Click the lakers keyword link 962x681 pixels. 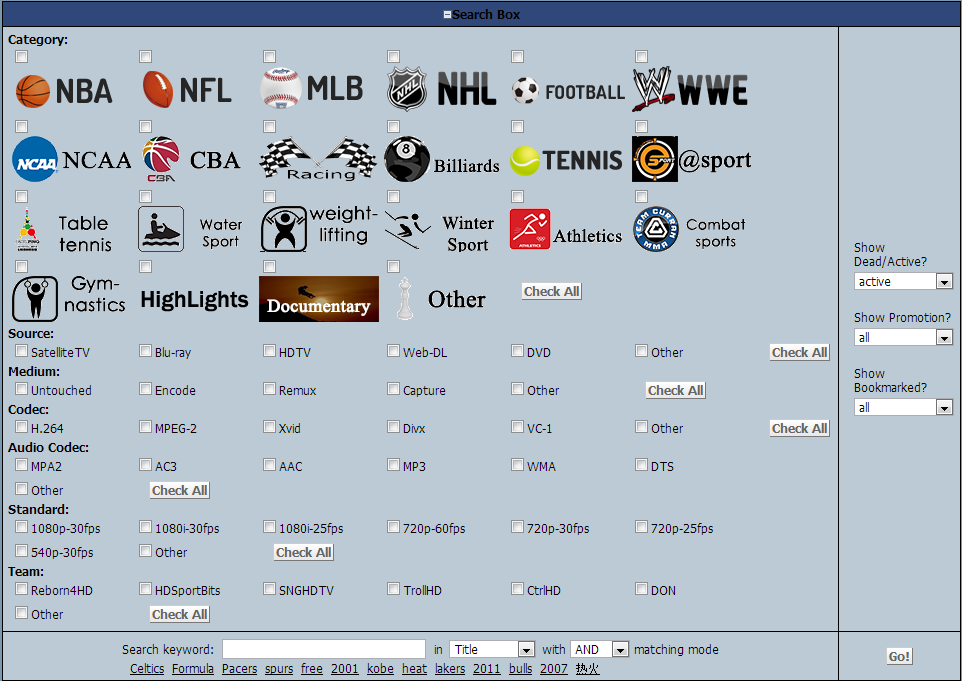point(450,669)
